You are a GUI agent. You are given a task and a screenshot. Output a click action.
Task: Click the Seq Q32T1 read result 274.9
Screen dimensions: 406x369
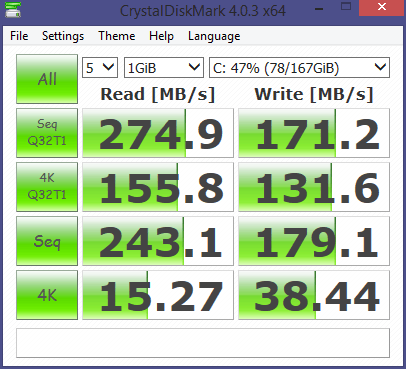158,133
